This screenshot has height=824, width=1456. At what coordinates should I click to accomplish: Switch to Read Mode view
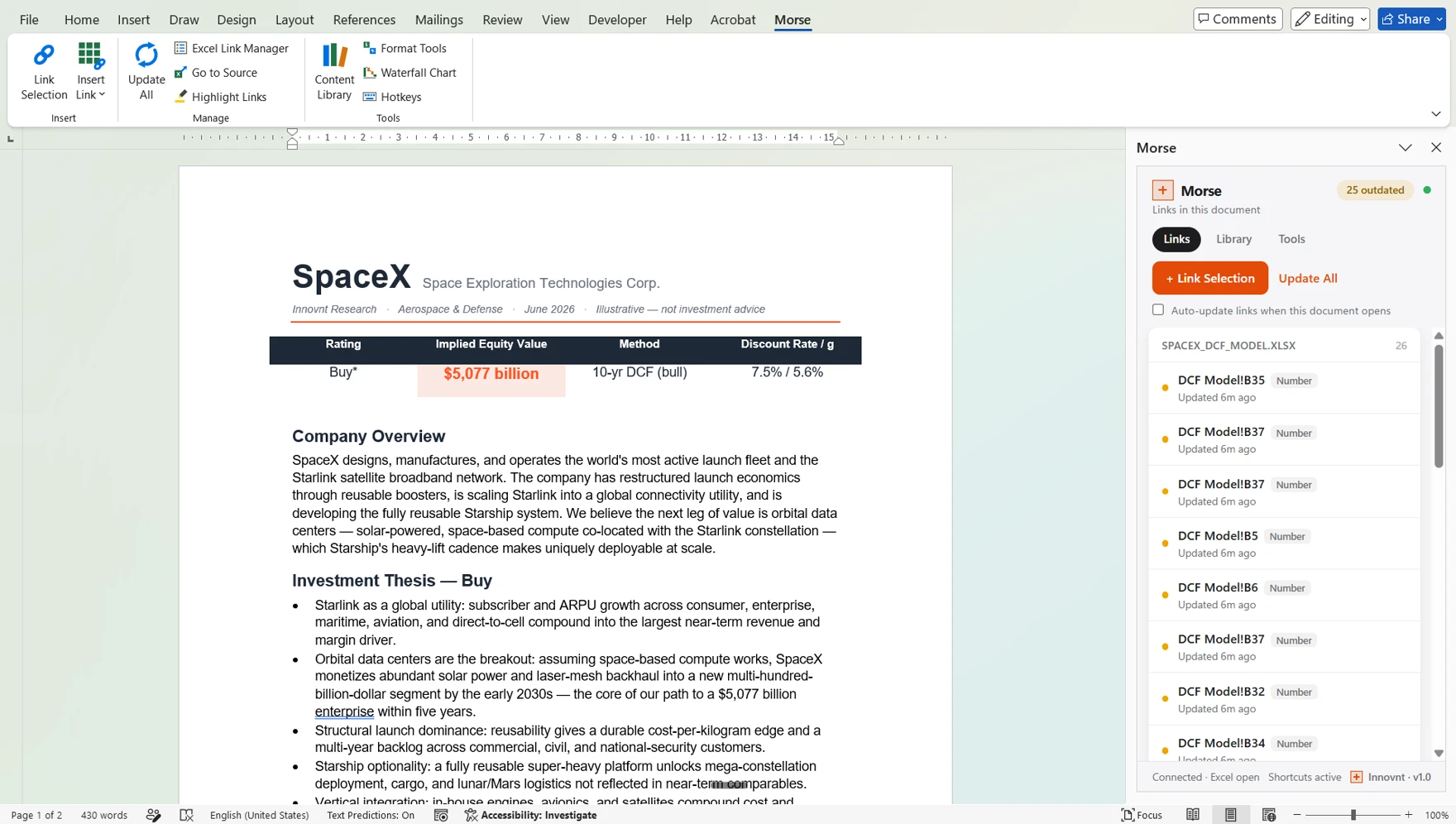(1193, 815)
